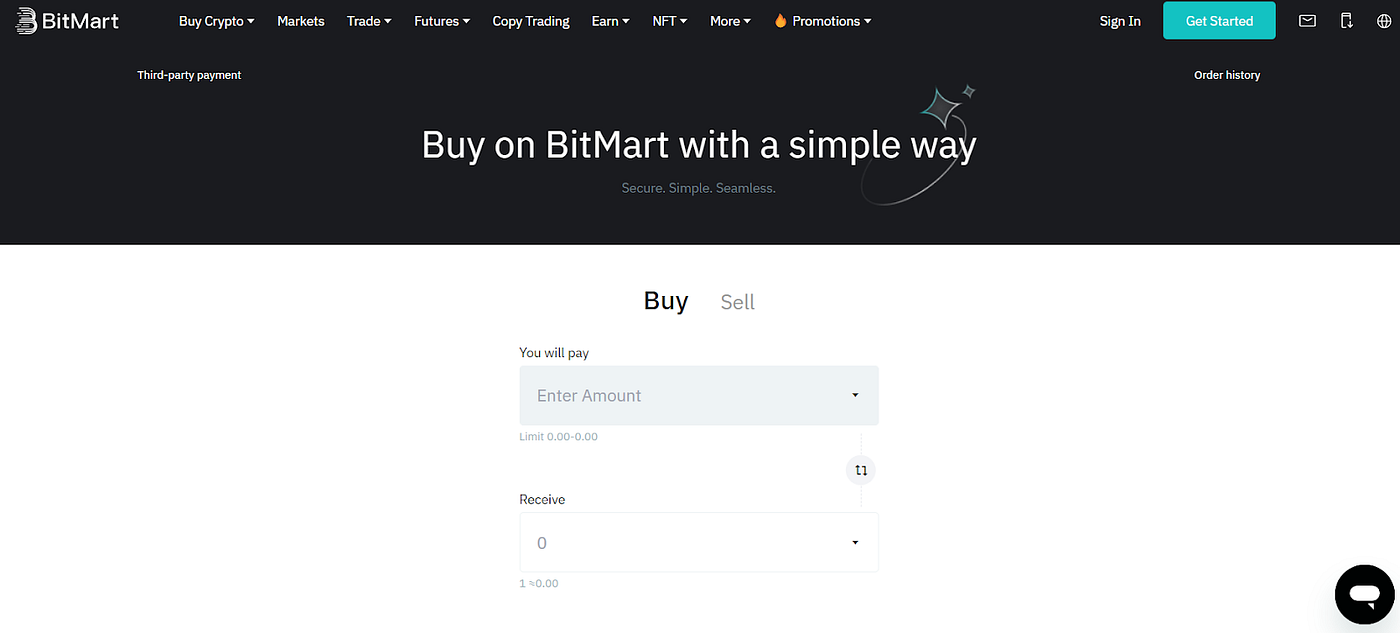Open the Futures dropdown menu
The width and height of the screenshot is (1400, 633).
point(441,20)
